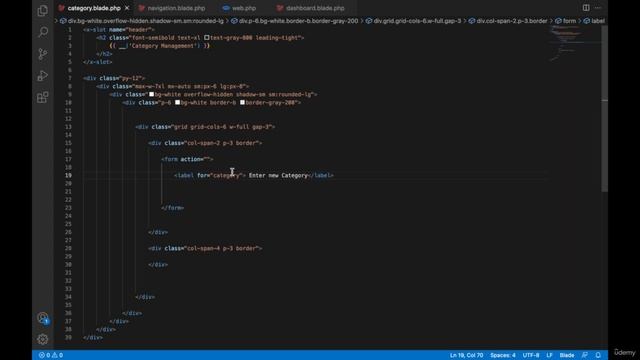Select breadcrumb div.col-span-2.p-3.border
This screenshot has width=640, height=360.
pyautogui.click(x=507, y=21)
